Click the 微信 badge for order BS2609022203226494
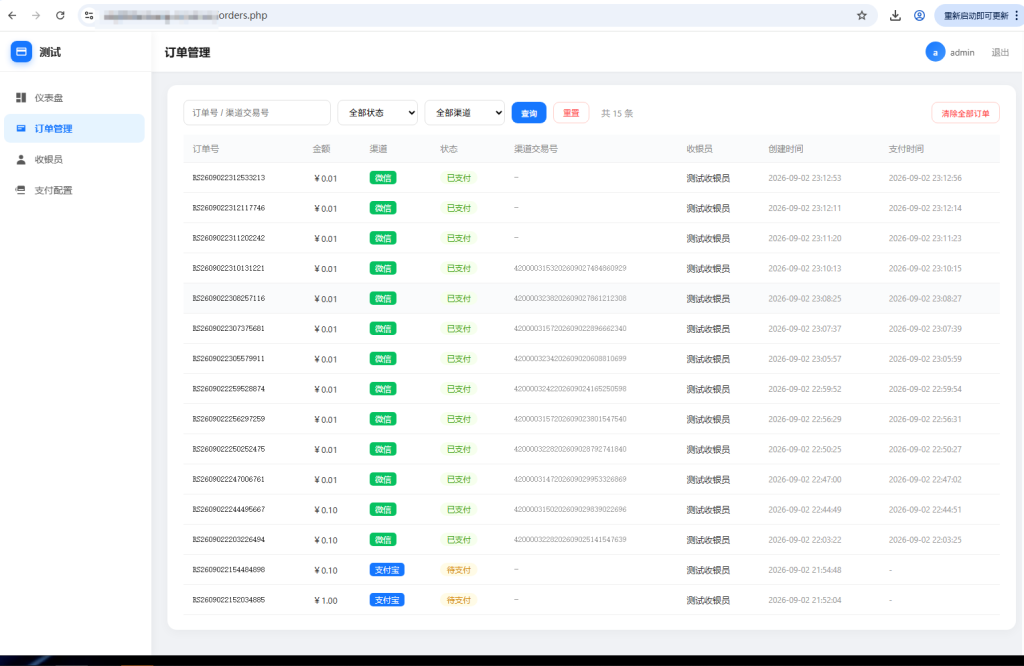1024x666 pixels. pyautogui.click(x=383, y=540)
